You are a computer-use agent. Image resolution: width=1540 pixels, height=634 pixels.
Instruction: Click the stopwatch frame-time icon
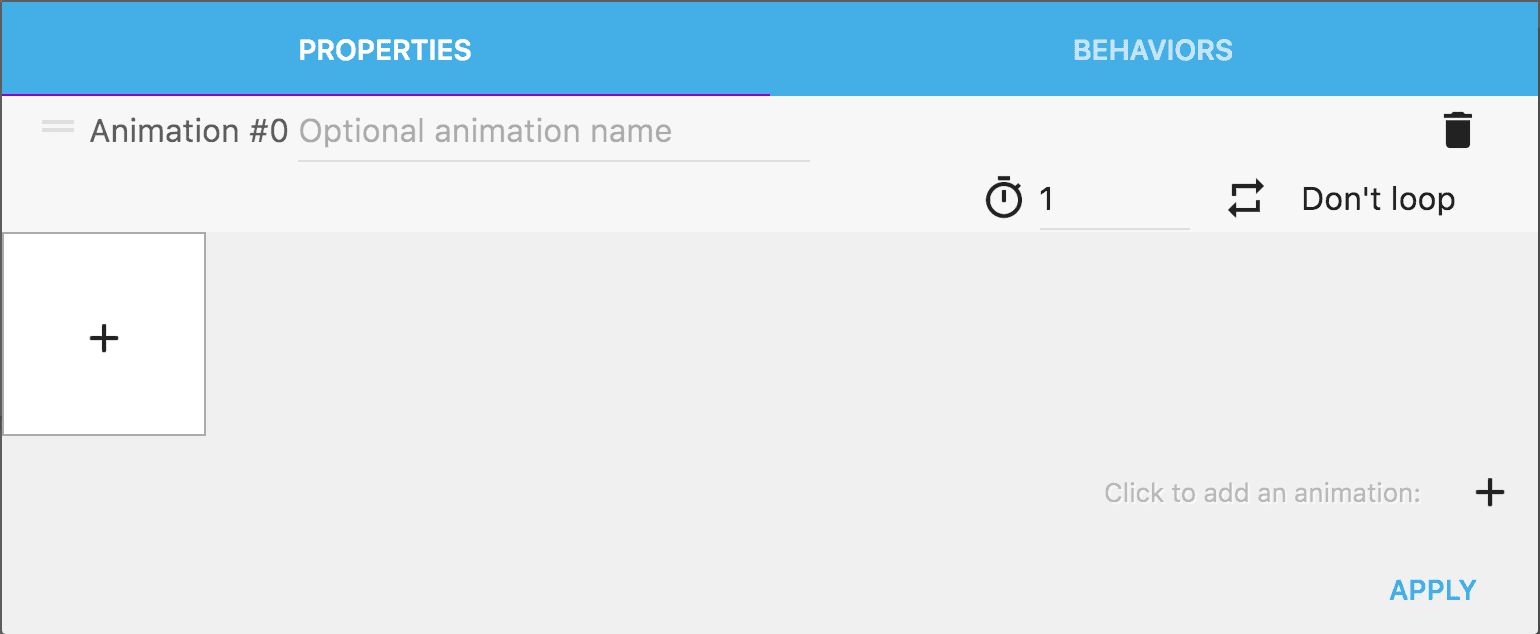pyautogui.click(x=1004, y=198)
